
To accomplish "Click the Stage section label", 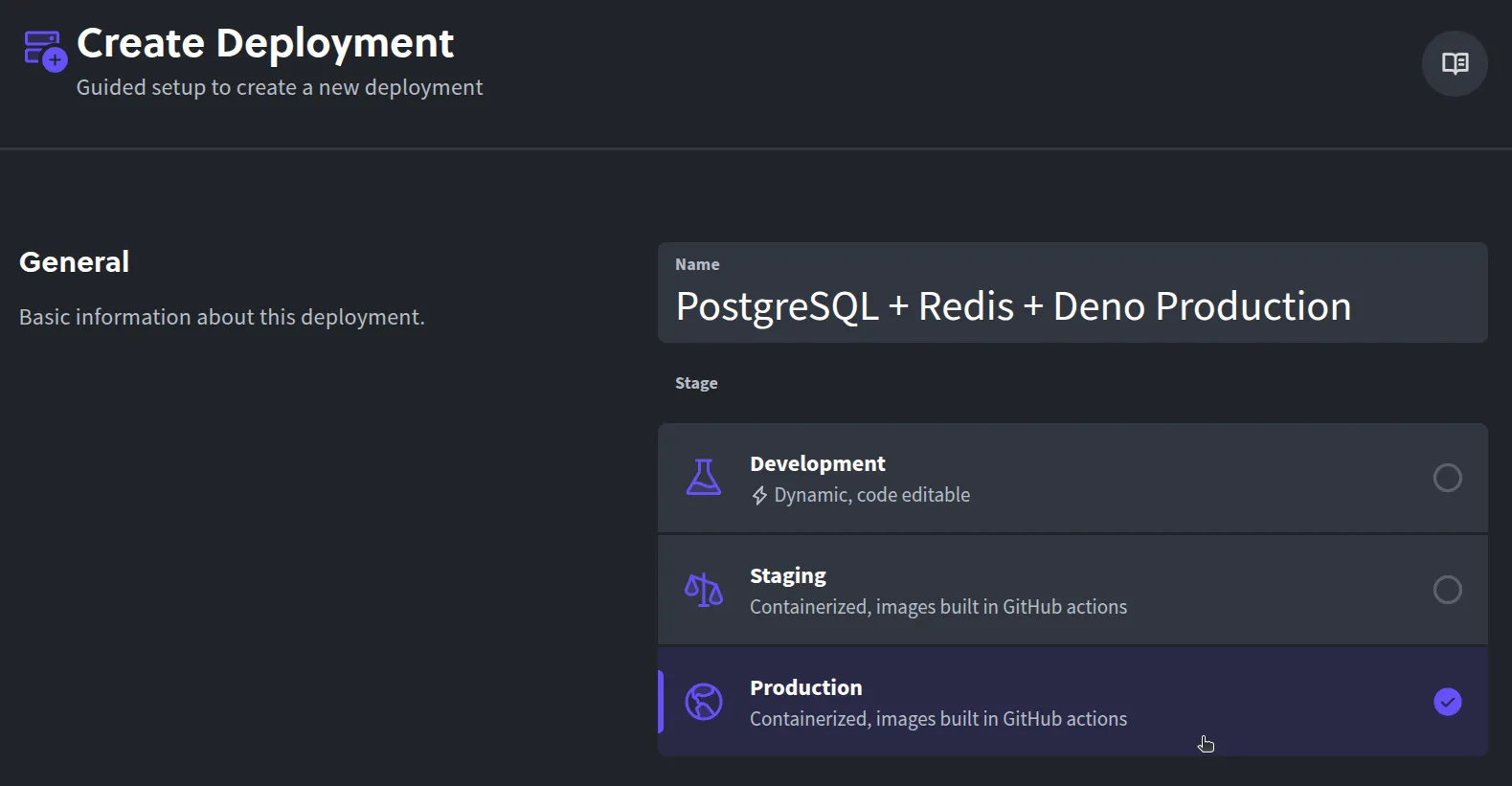I will click(696, 384).
